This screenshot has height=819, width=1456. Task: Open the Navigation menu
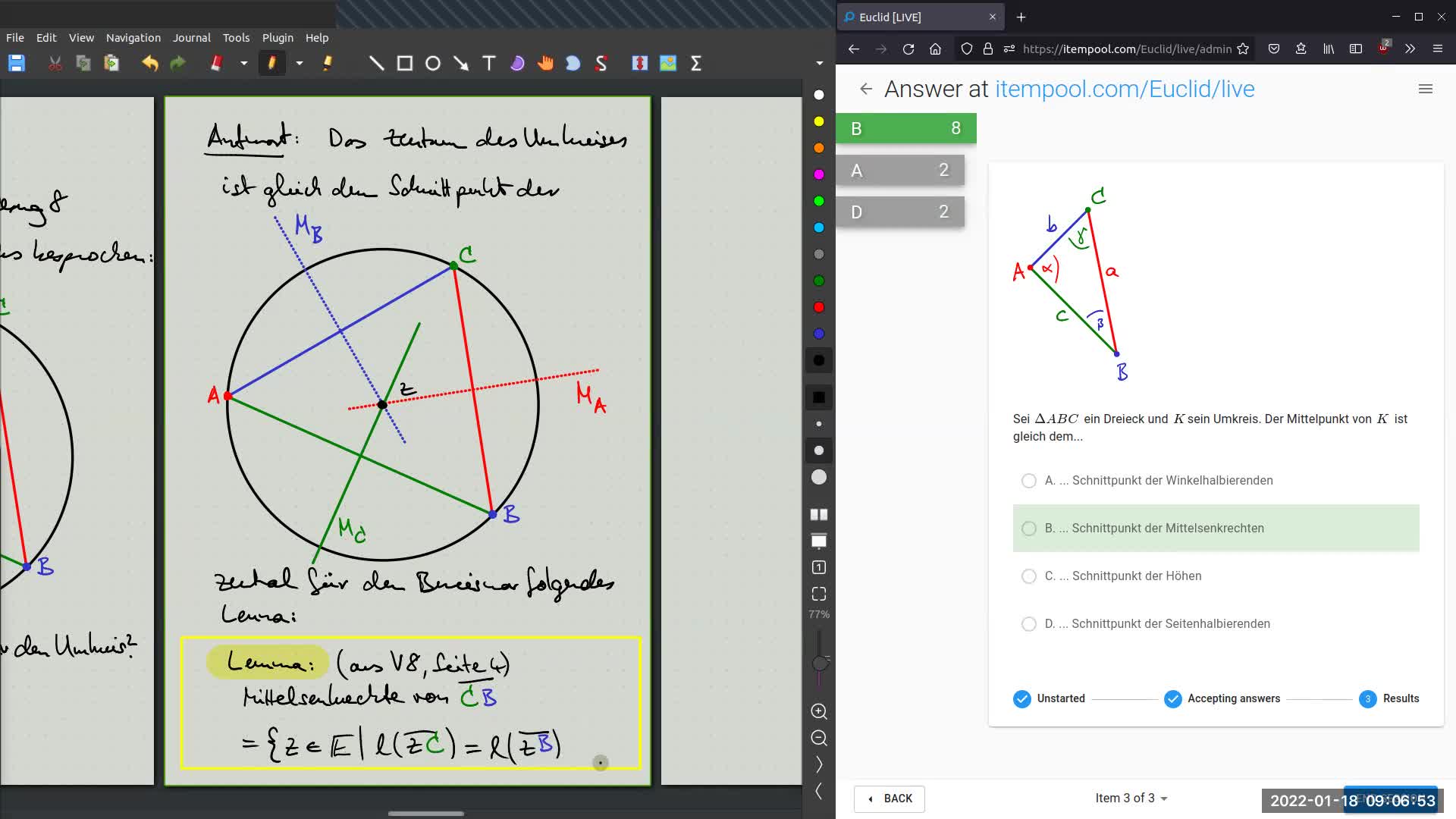[133, 37]
